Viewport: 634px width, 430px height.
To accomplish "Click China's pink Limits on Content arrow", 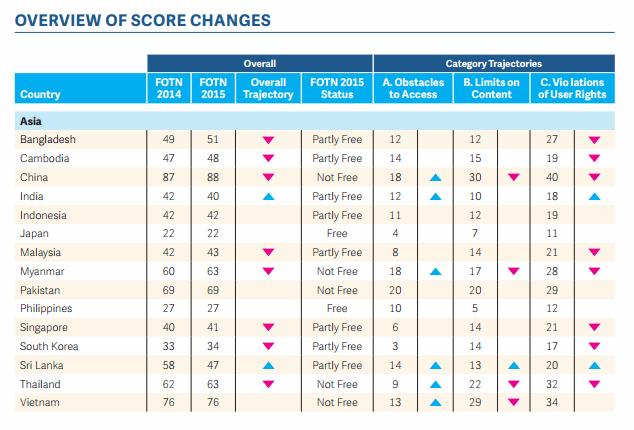I will (x=514, y=177).
